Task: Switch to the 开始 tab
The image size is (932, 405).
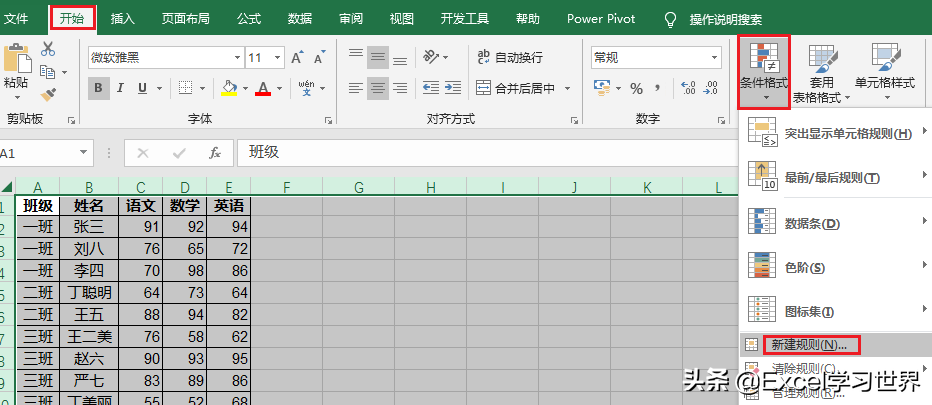Action: tap(72, 18)
